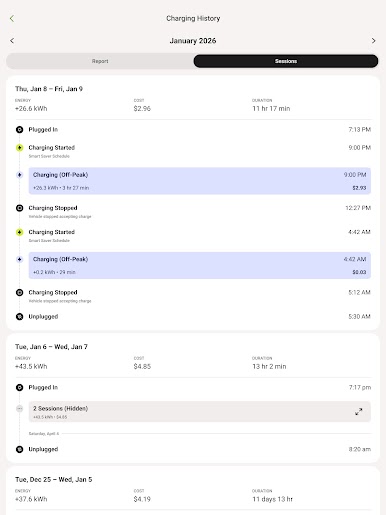Advance to next month after January 2026
Screen dimensions: 386x515
373,41
